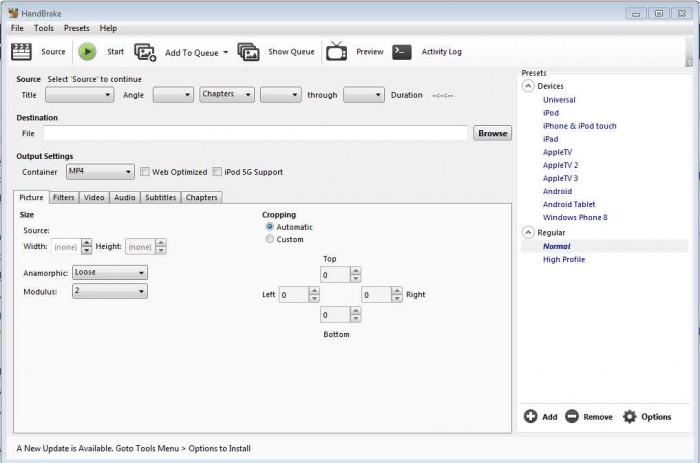This screenshot has height=463, width=700.
Task: Select the AppleTV 3 preset
Action: click(x=560, y=178)
